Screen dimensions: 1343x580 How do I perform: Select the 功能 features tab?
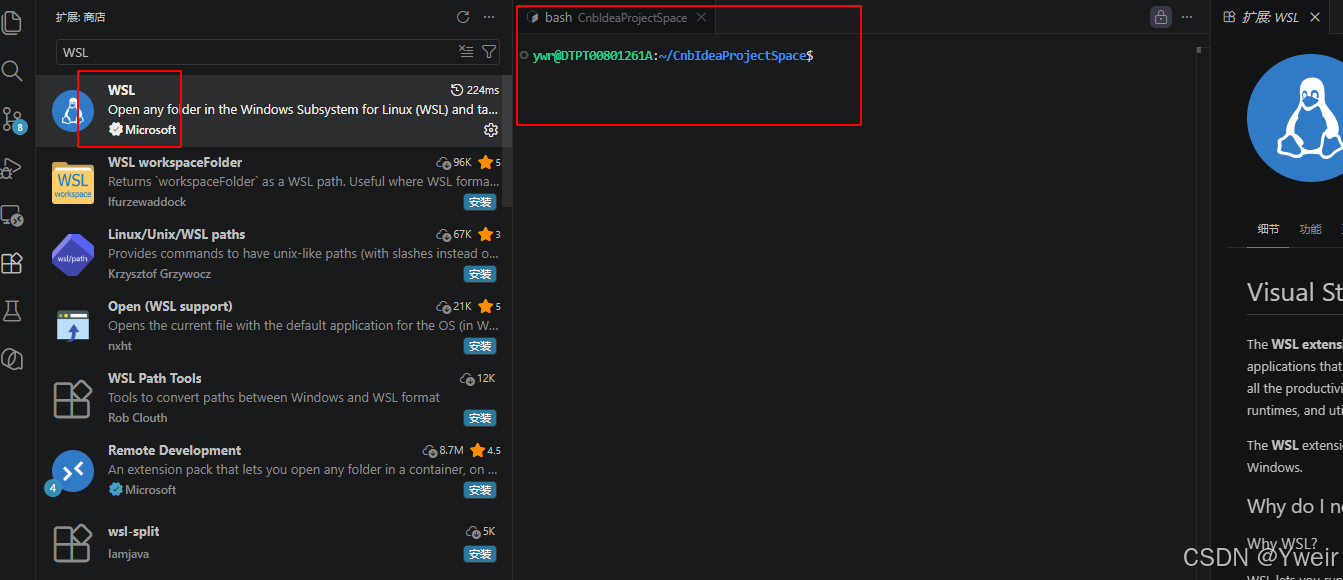point(1310,229)
